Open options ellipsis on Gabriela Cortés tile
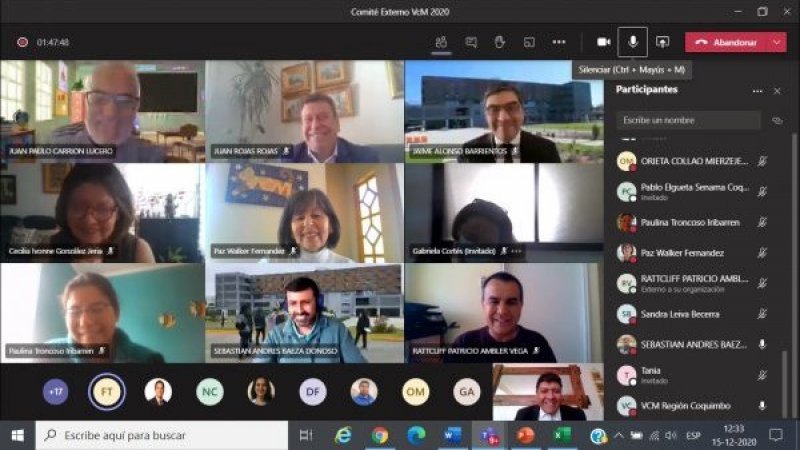800x450 pixels. pos(516,251)
